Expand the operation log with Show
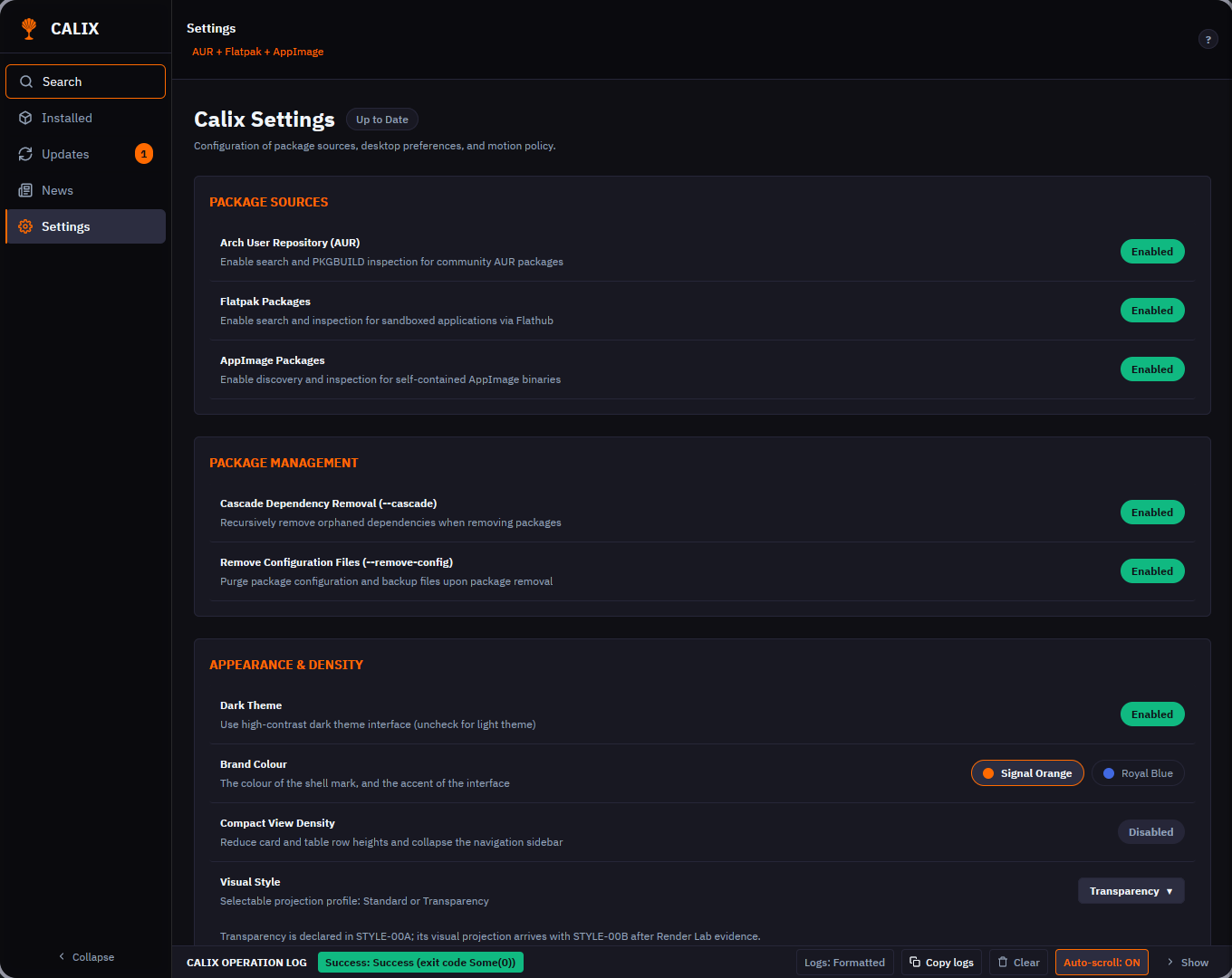Image resolution: width=1232 pixels, height=978 pixels. click(x=1187, y=962)
